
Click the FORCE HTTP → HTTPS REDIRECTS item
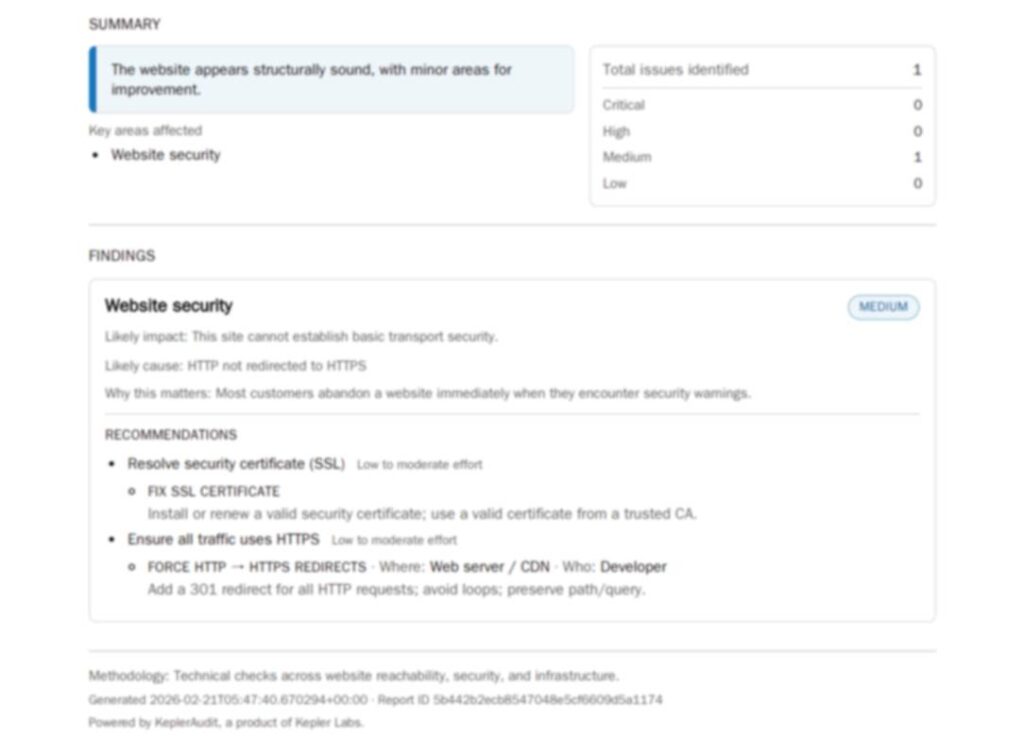pyautogui.click(x=257, y=567)
